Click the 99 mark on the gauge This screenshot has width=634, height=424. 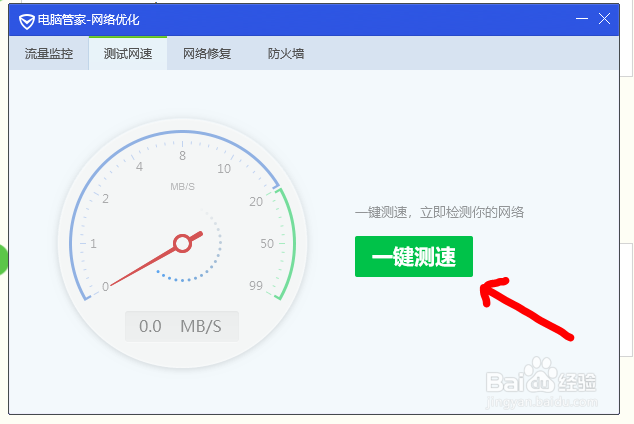pyautogui.click(x=256, y=286)
